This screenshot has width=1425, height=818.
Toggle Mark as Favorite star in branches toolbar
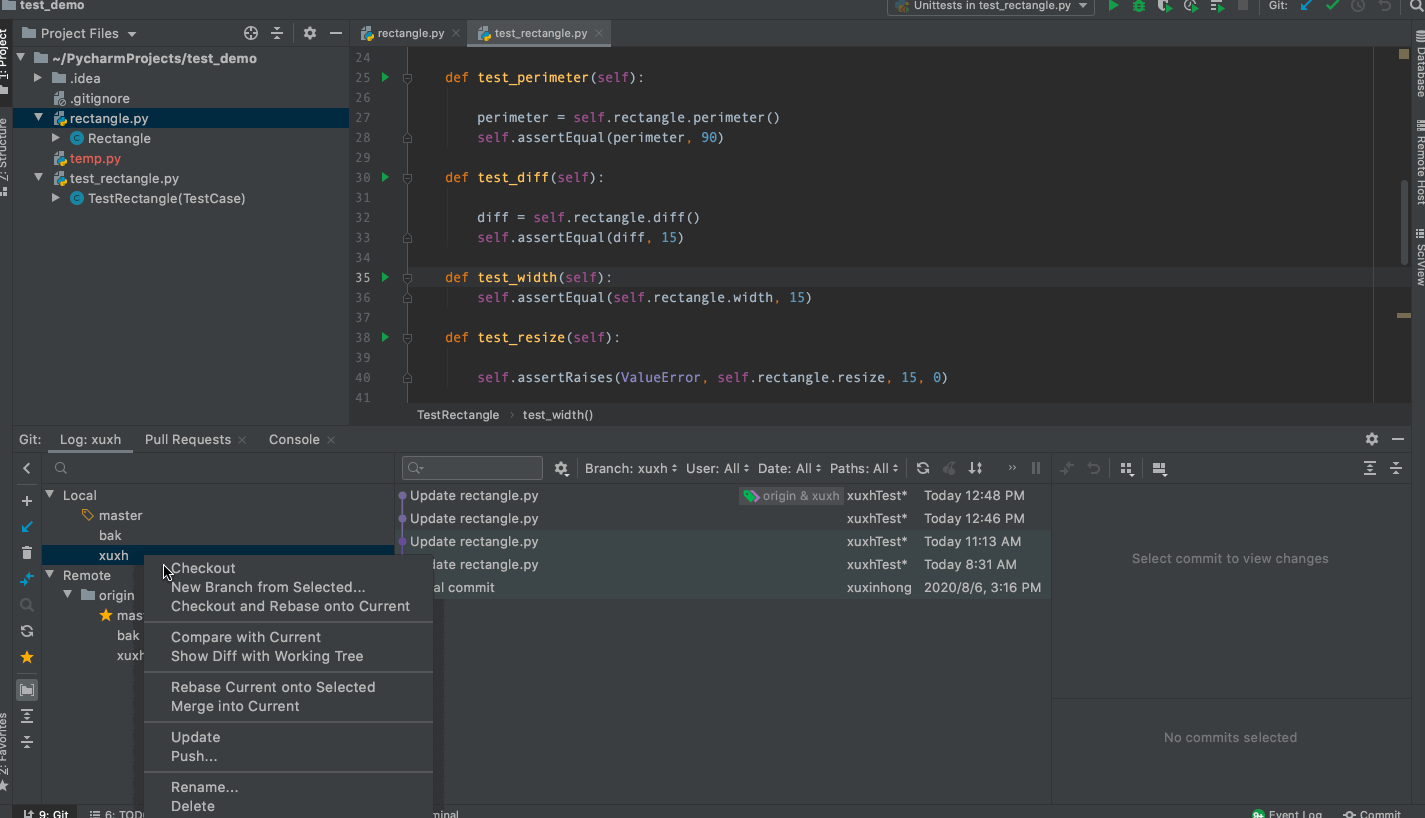pyautogui.click(x=27, y=657)
